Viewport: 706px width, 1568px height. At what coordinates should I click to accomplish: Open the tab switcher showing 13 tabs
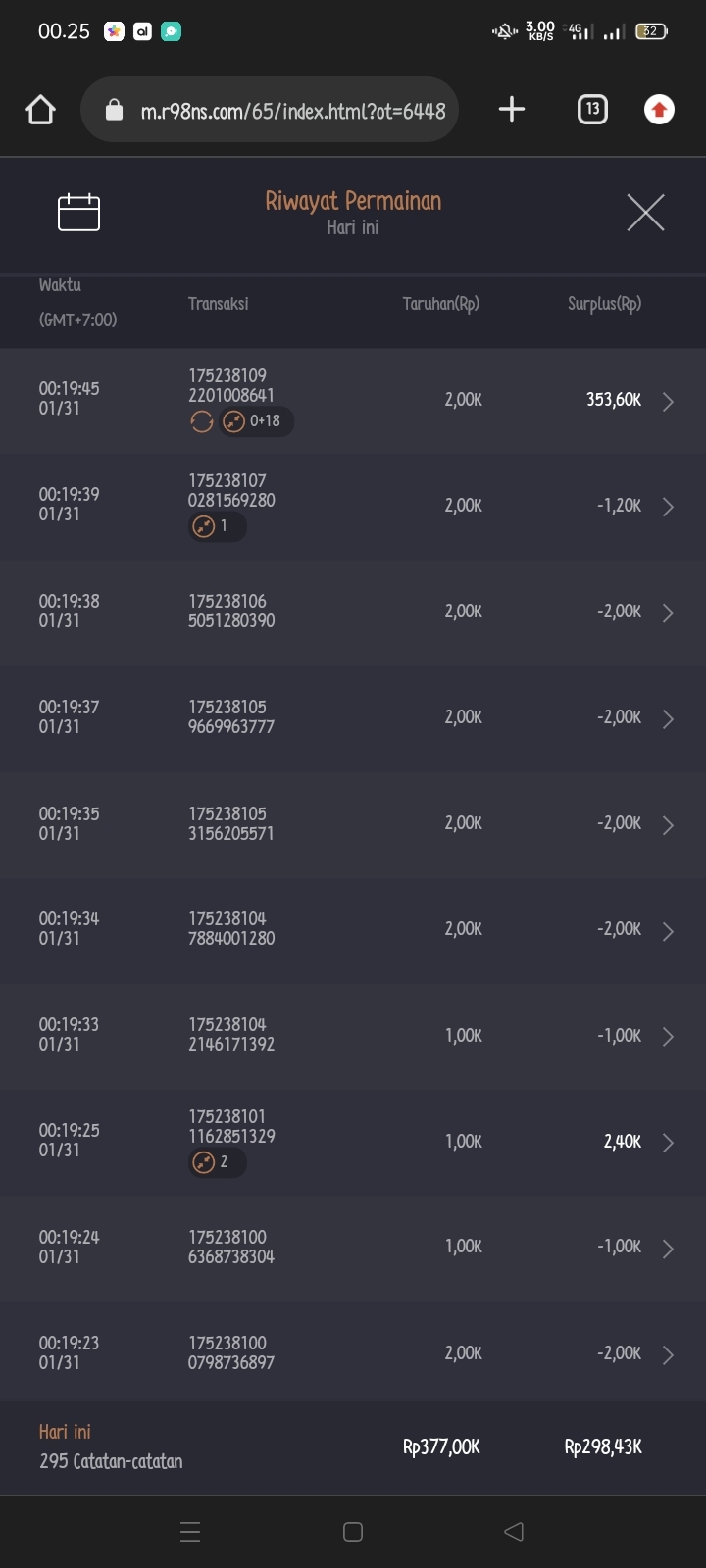[592, 110]
